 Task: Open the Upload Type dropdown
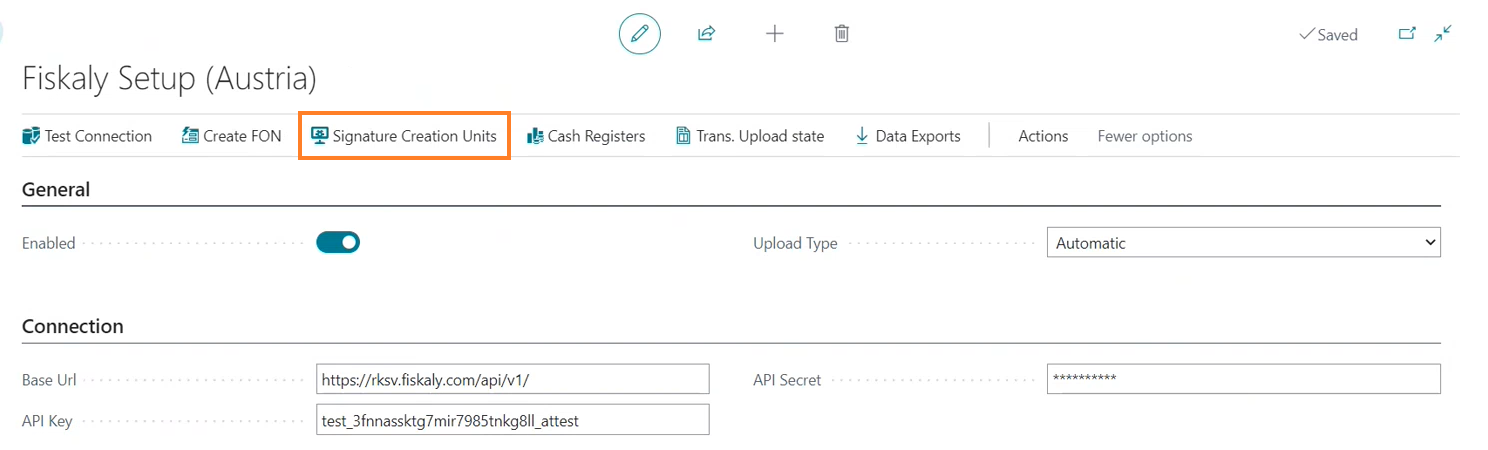(1243, 243)
